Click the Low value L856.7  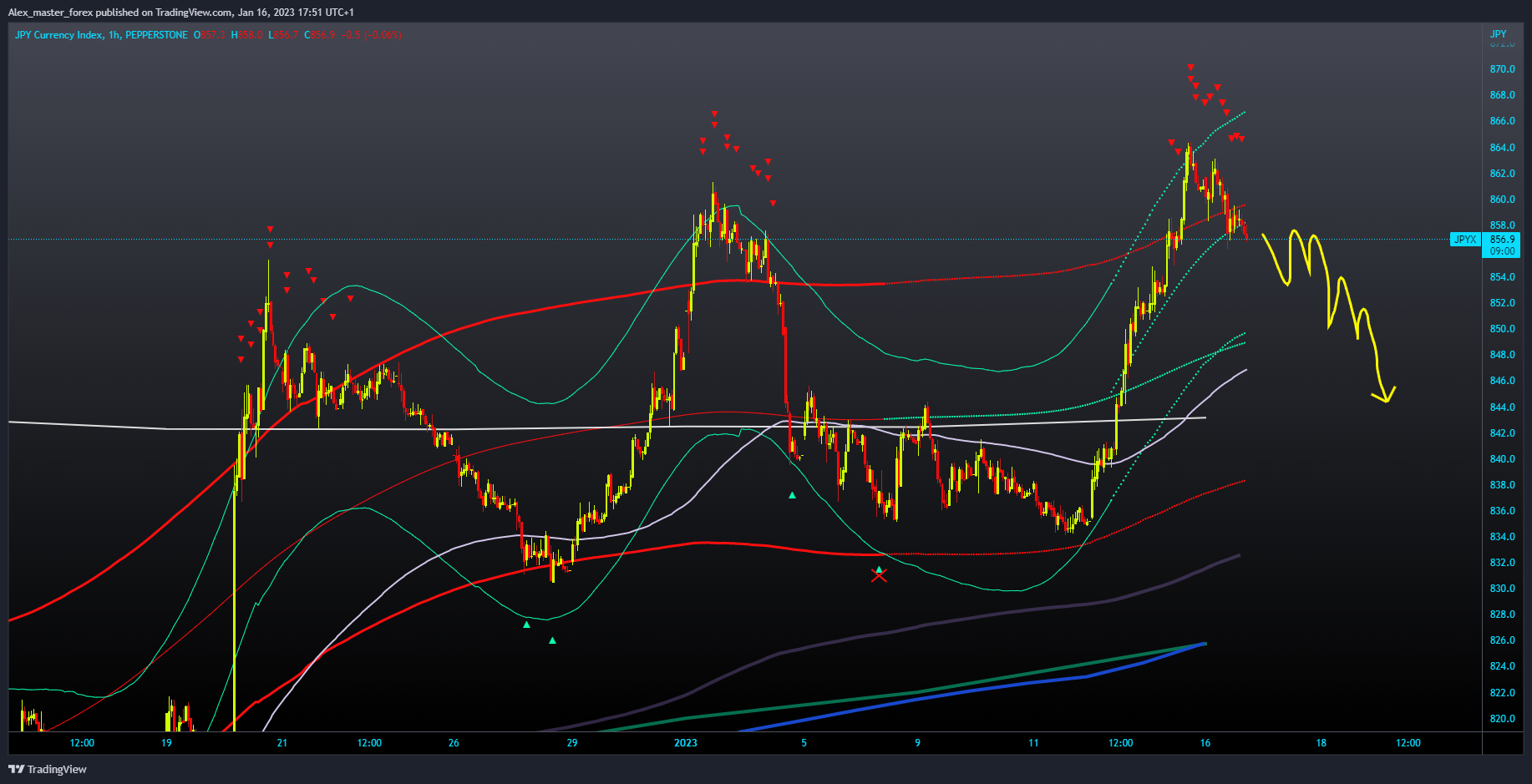283,35
